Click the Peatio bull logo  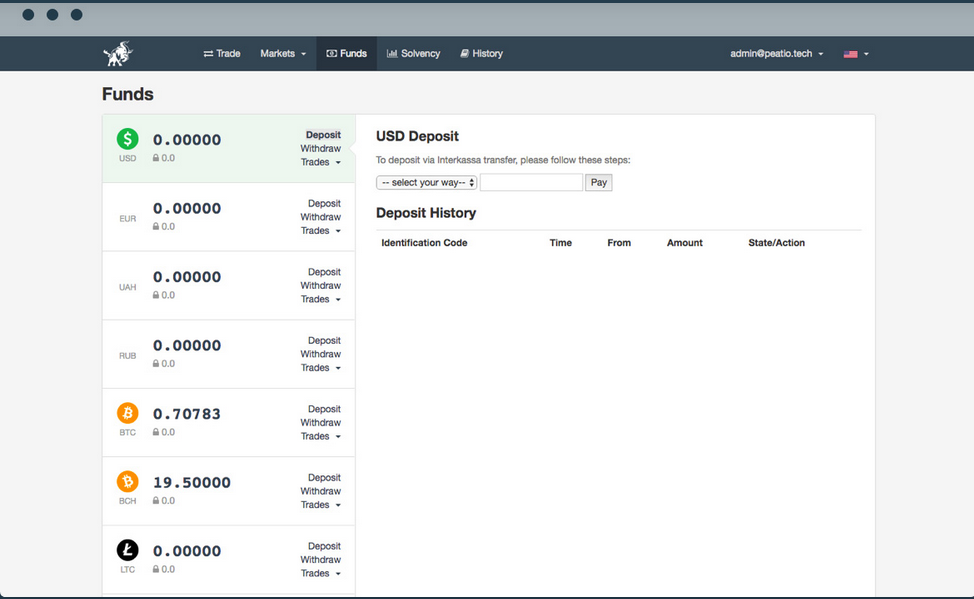coord(118,53)
